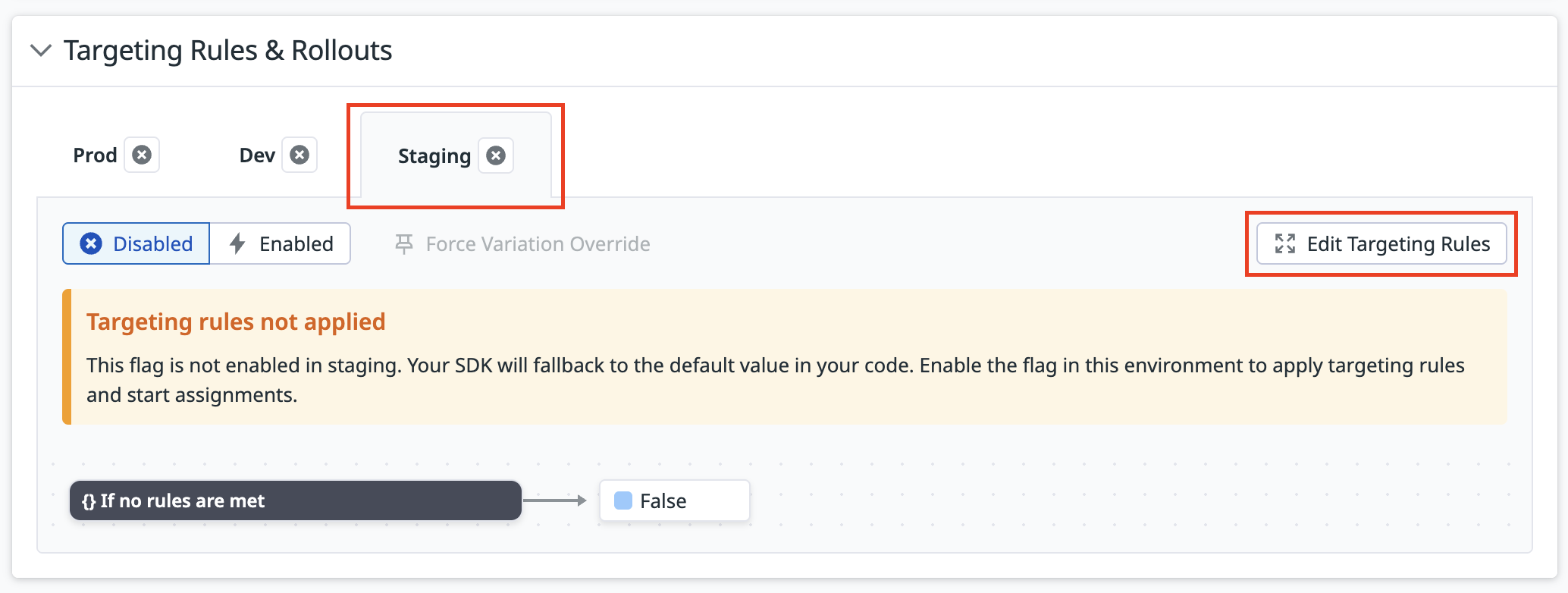The height and width of the screenshot is (593, 1568).
Task: Click the blue x icon on Disabled
Action: 91,243
